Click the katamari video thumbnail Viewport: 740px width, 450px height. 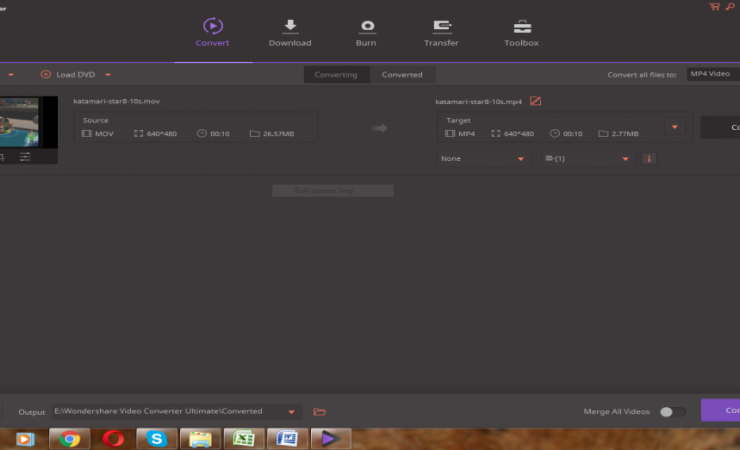(x=28, y=122)
